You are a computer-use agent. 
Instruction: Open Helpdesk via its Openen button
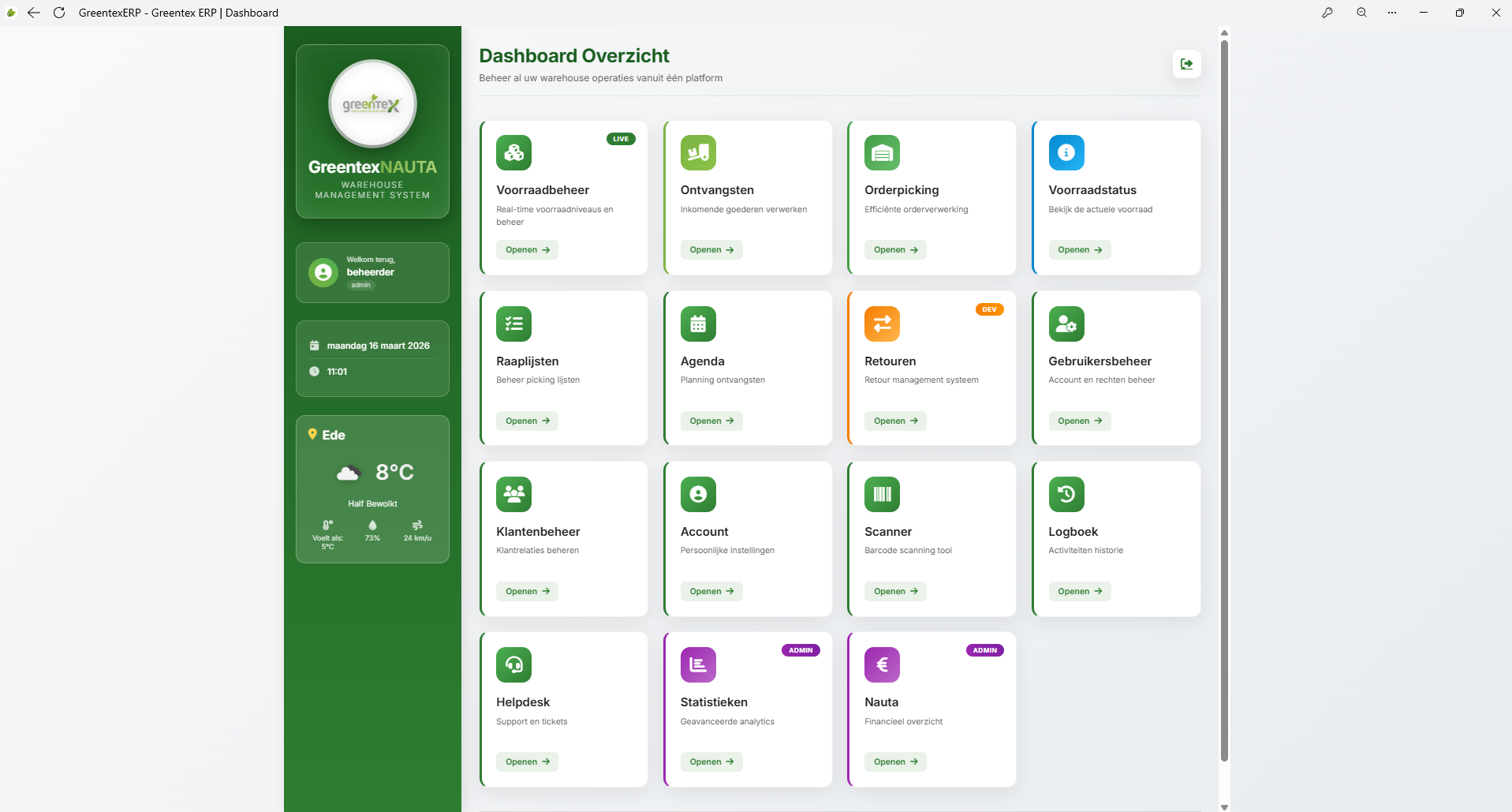tap(528, 761)
